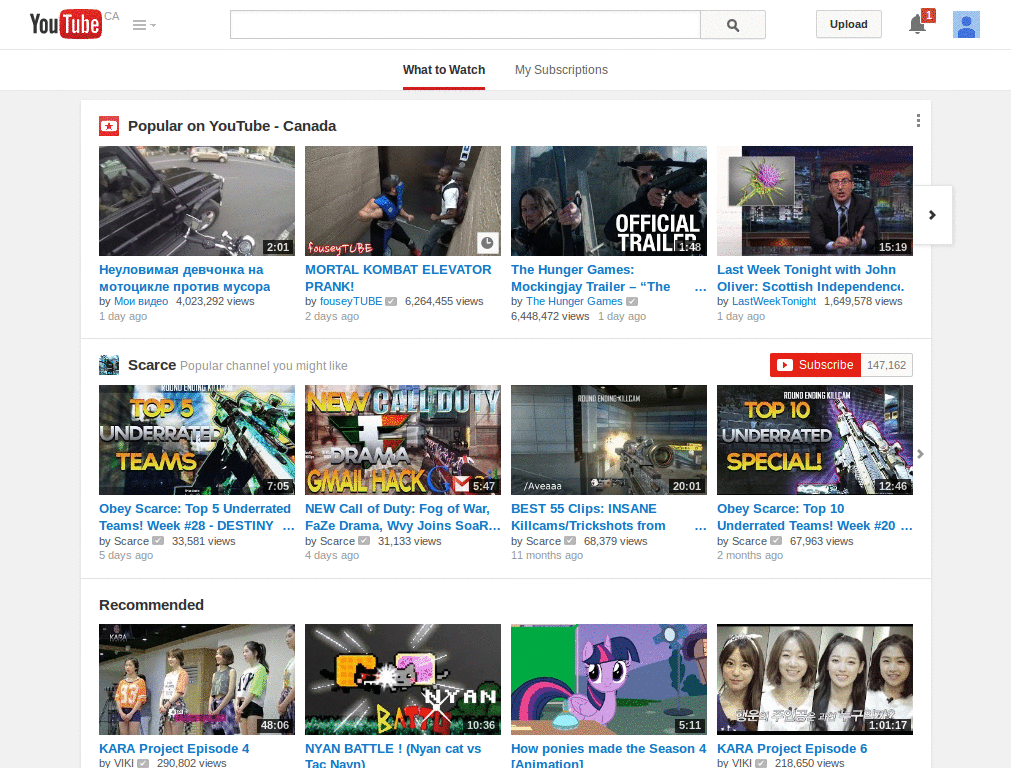
Task: Open the ponies Season 4 animation thumbnail
Action: coord(609,680)
